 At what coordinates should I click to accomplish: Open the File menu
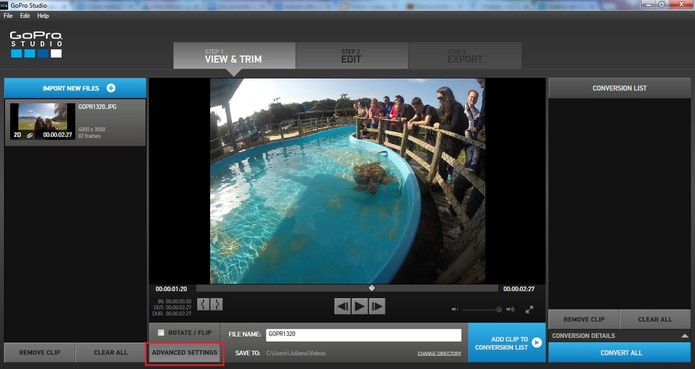(8, 16)
